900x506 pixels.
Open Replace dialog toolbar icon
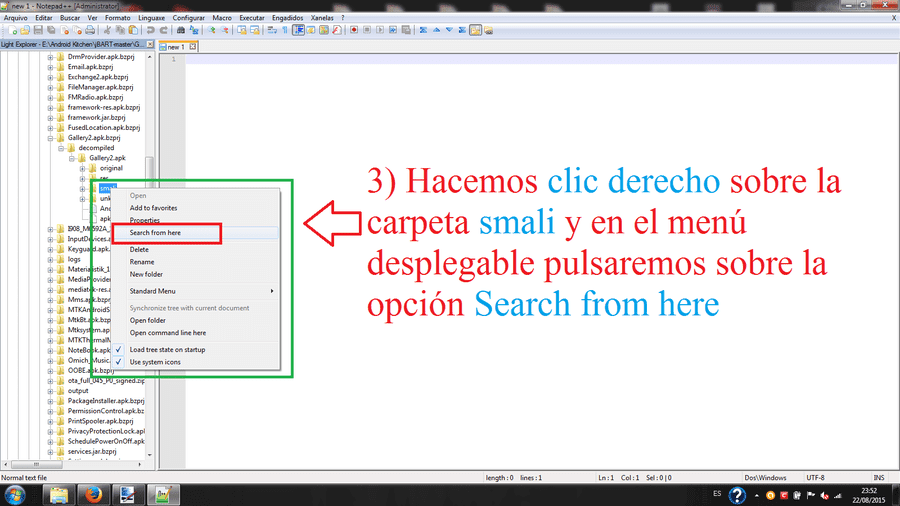tap(193, 30)
